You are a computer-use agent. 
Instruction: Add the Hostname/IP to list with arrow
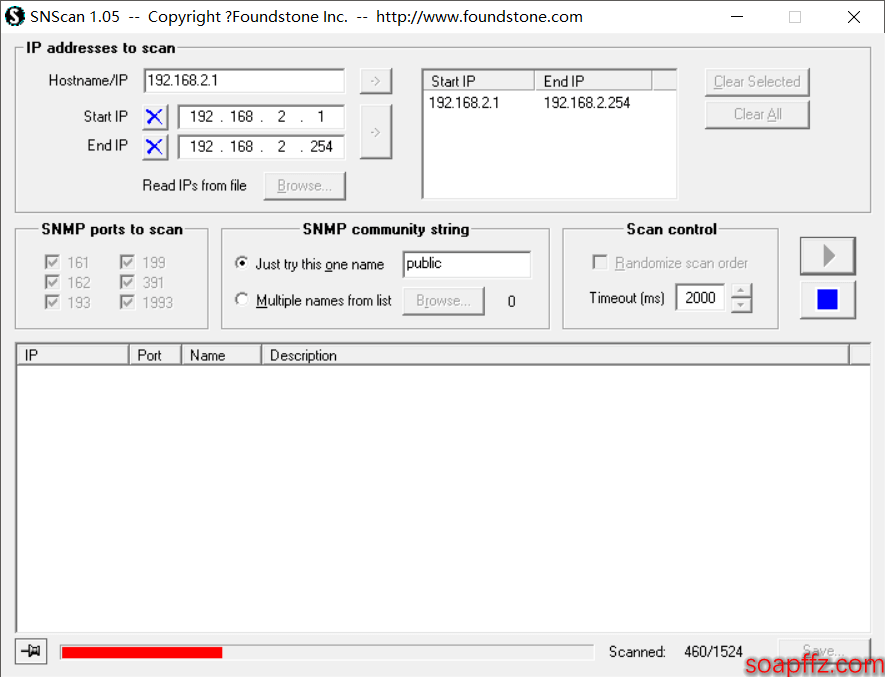click(x=375, y=81)
